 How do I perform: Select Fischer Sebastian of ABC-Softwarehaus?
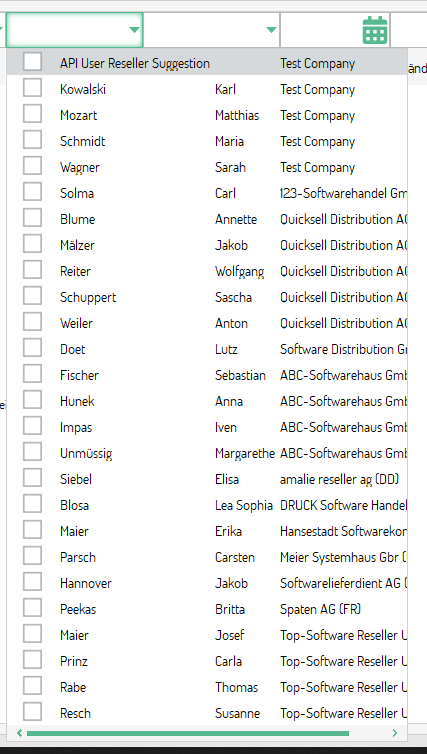pos(207,375)
